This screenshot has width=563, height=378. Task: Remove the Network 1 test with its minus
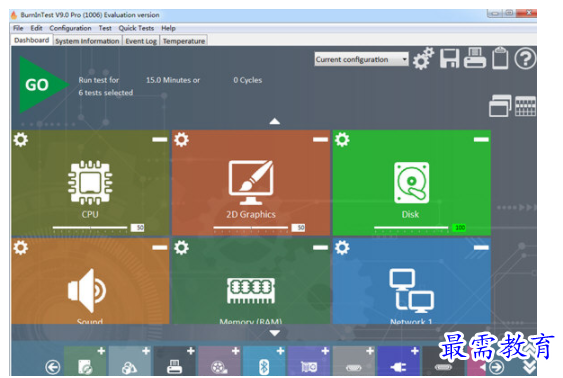(481, 247)
